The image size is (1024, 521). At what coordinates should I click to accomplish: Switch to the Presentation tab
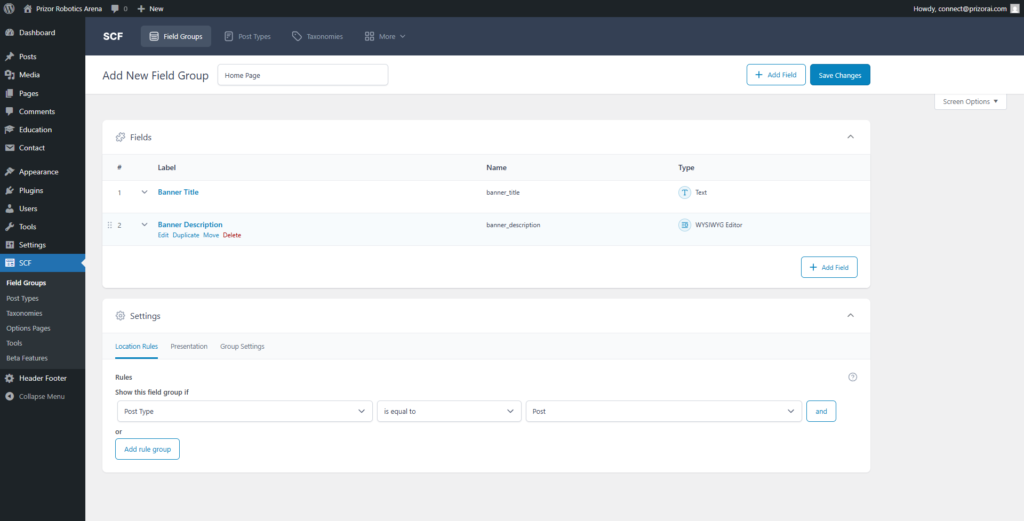click(189, 346)
